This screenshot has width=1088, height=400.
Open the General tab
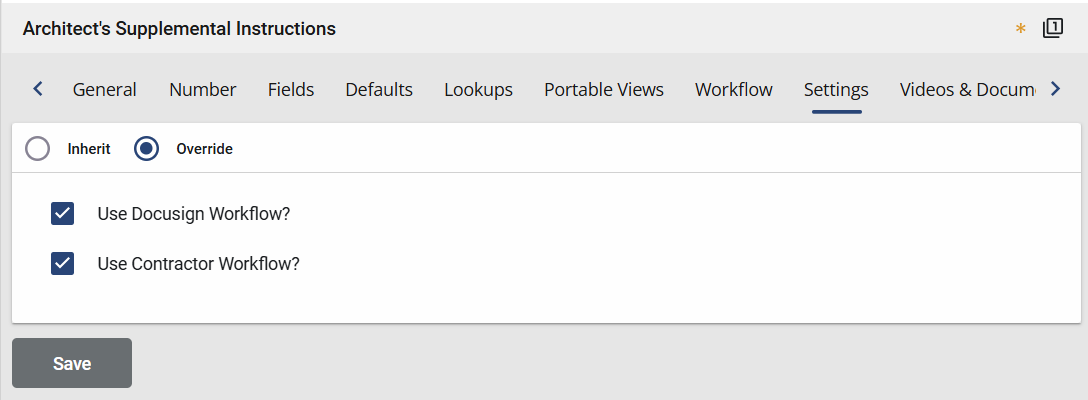click(x=105, y=90)
